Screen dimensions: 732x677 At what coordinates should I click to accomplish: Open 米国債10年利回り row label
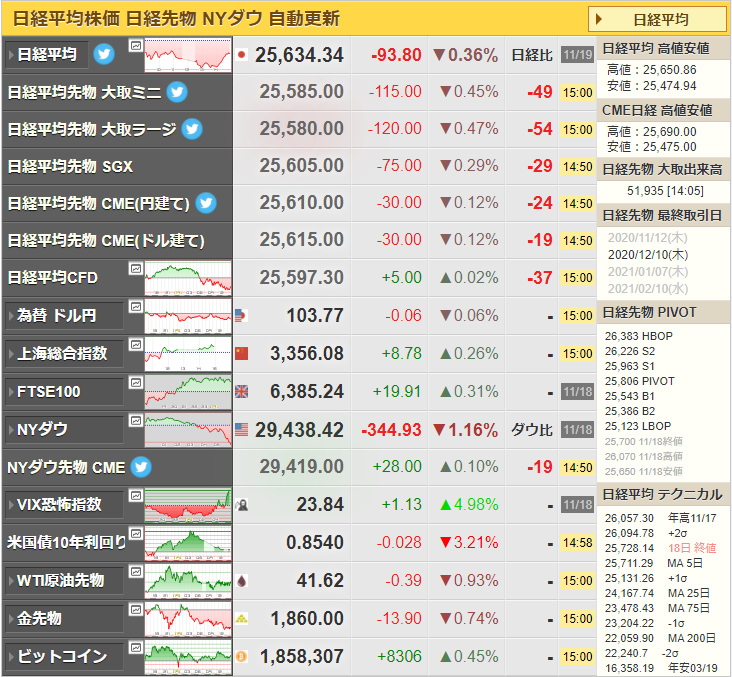tap(66, 543)
